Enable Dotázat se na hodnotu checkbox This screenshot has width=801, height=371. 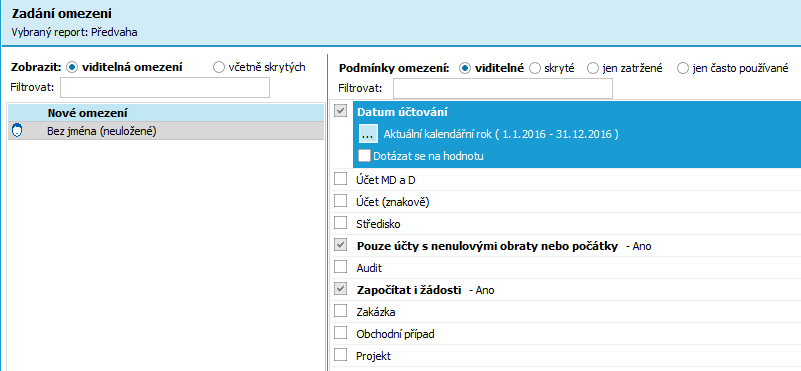pyautogui.click(x=365, y=155)
